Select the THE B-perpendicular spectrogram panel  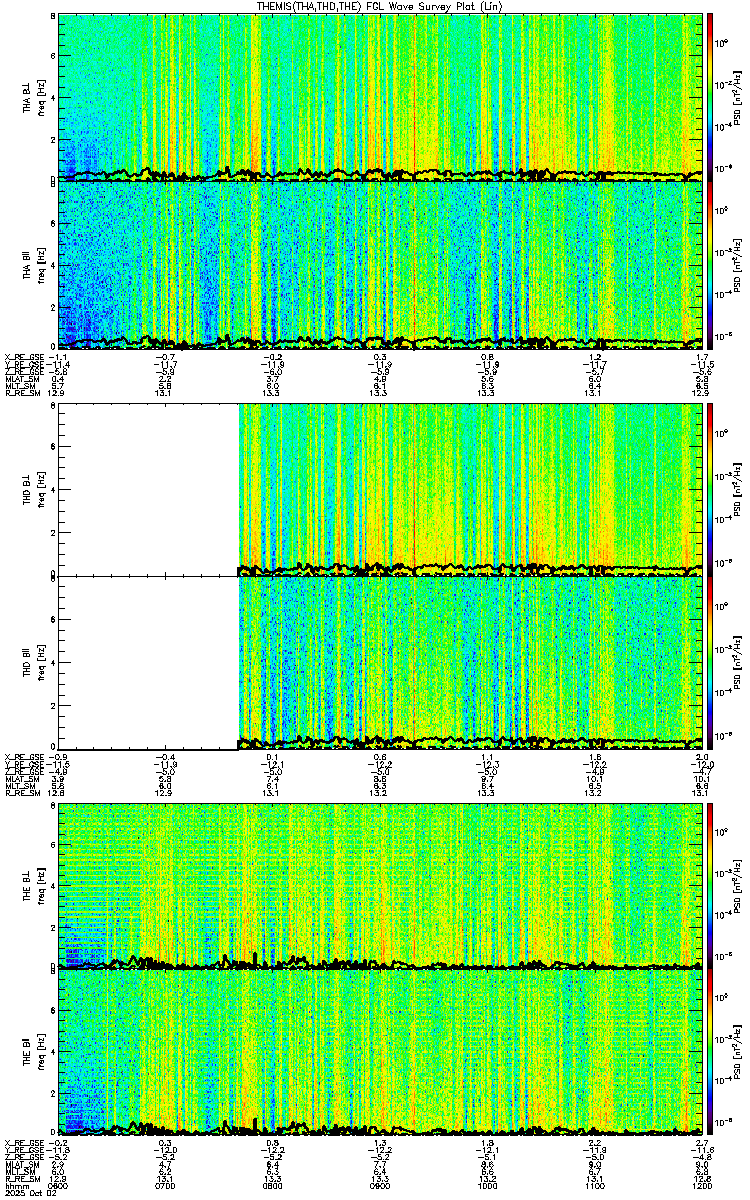tap(380, 886)
